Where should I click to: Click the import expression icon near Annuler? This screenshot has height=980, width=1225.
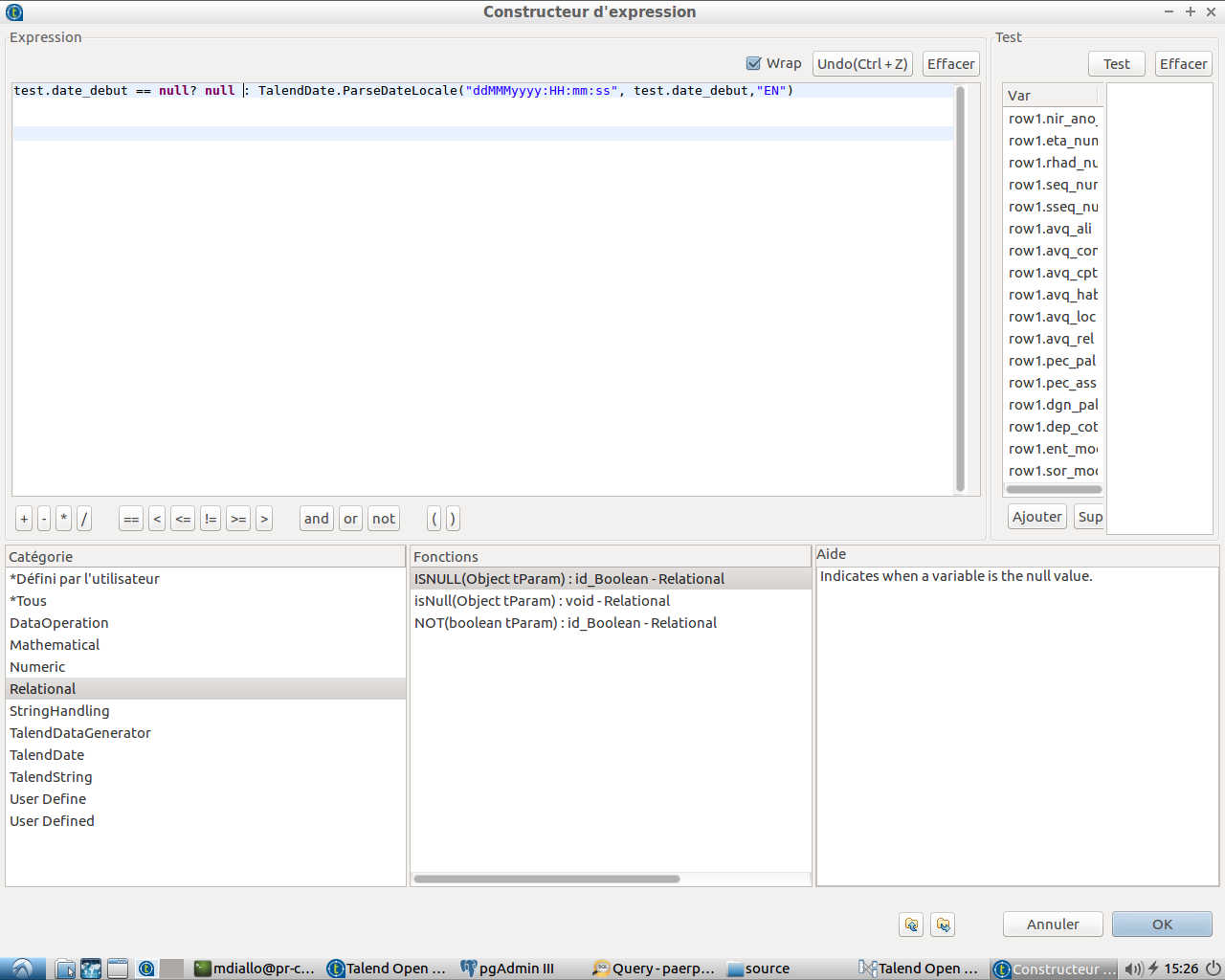pyautogui.click(x=911, y=924)
